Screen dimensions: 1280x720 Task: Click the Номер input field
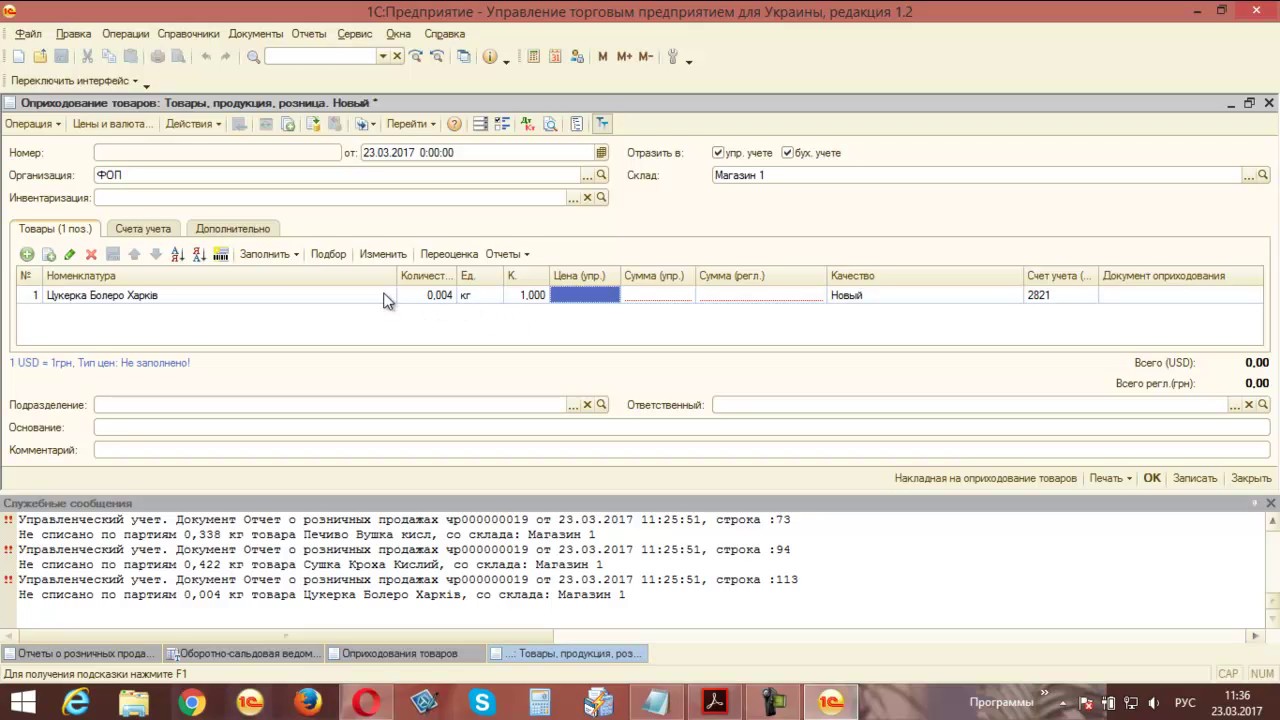click(x=218, y=153)
